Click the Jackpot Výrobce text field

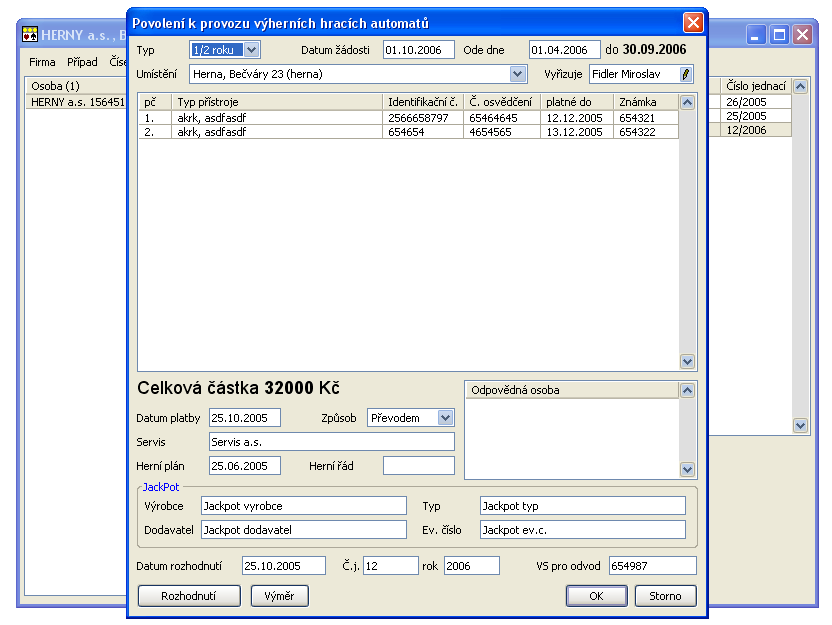304,506
